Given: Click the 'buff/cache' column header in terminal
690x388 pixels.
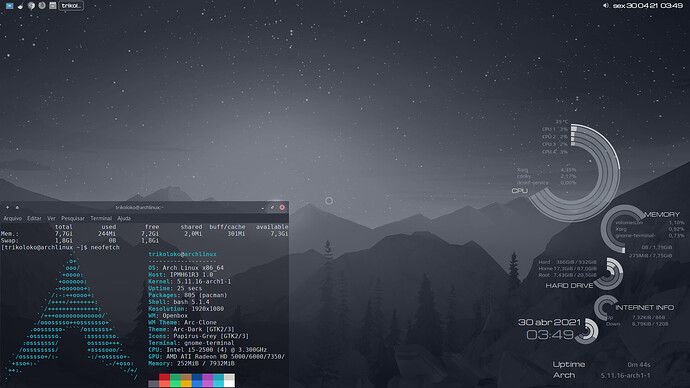Looking at the screenshot, I should tap(227, 227).
